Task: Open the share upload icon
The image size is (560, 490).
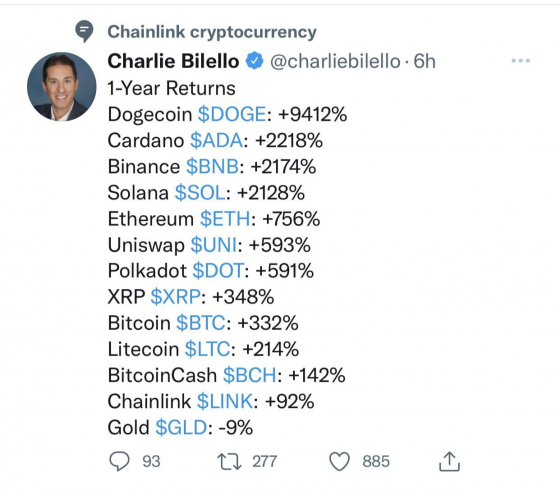Action: pyautogui.click(x=449, y=461)
